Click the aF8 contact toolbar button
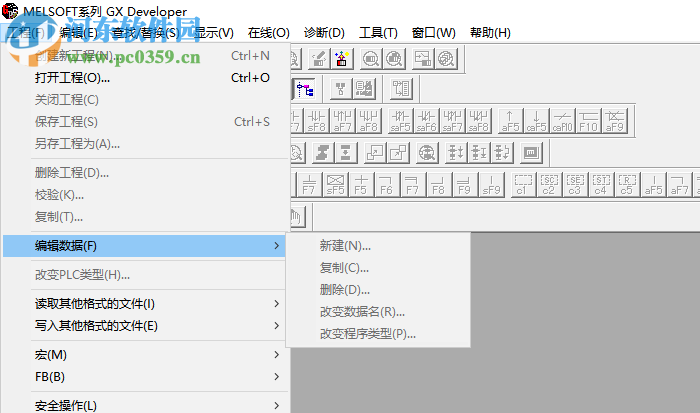 pos(369,121)
